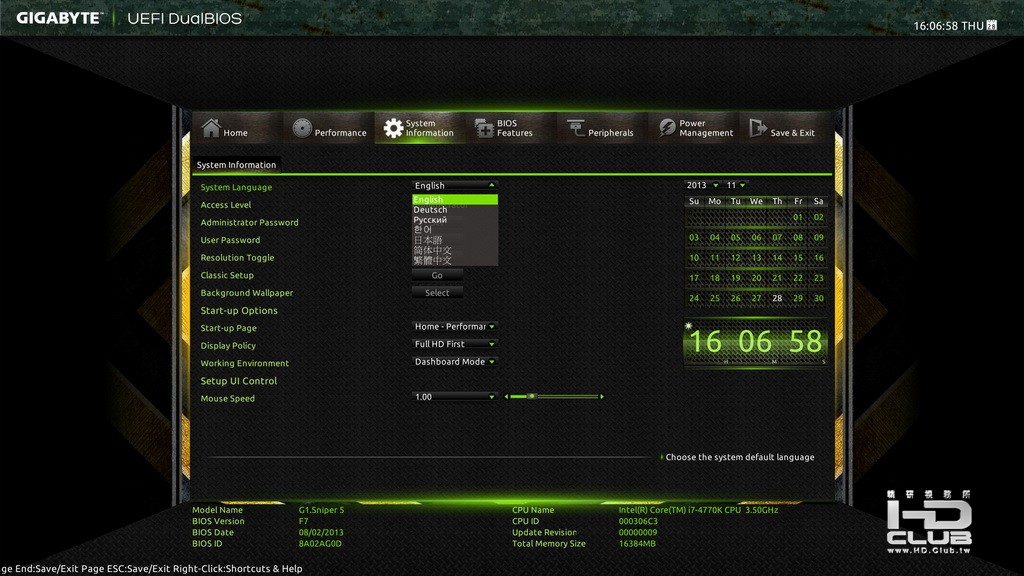Click the Administrator Password label
This screenshot has height=576, width=1024.
[249, 223]
